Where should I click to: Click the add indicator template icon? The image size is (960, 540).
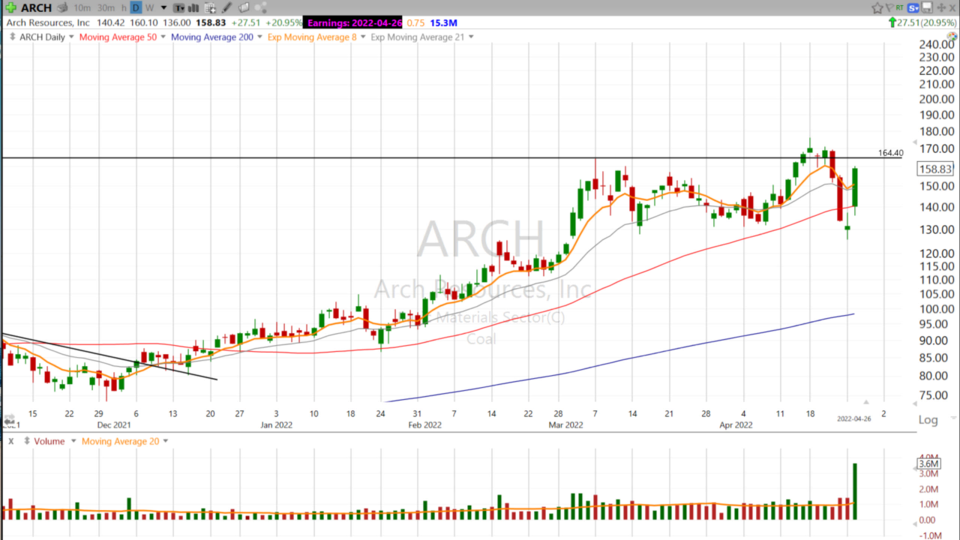(x=210, y=8)
